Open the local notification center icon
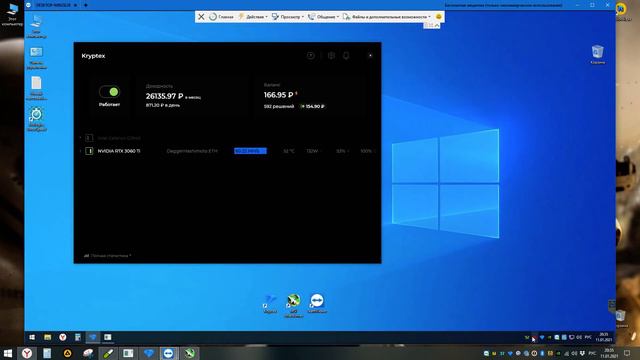The width and height of the screenshot is (640, 360). point(627,353)
